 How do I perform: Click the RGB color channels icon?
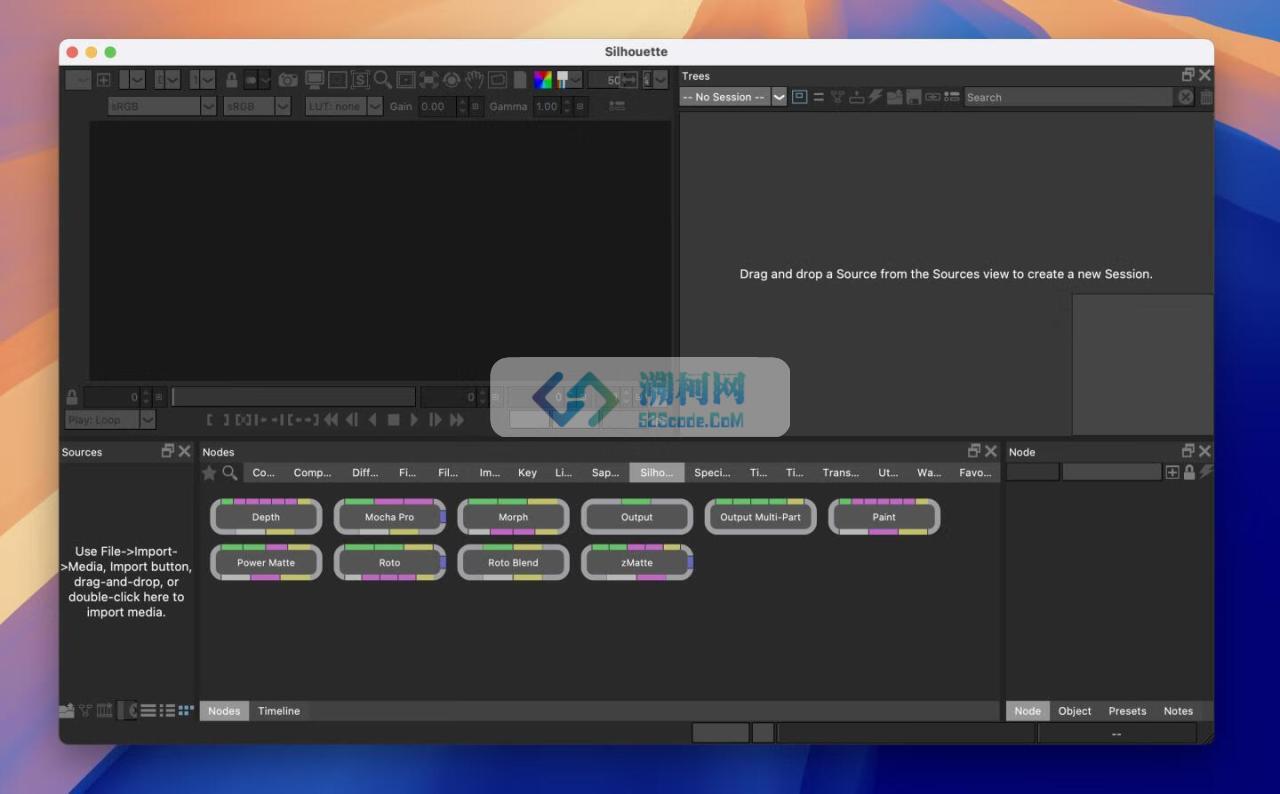(x=542, y=80)
